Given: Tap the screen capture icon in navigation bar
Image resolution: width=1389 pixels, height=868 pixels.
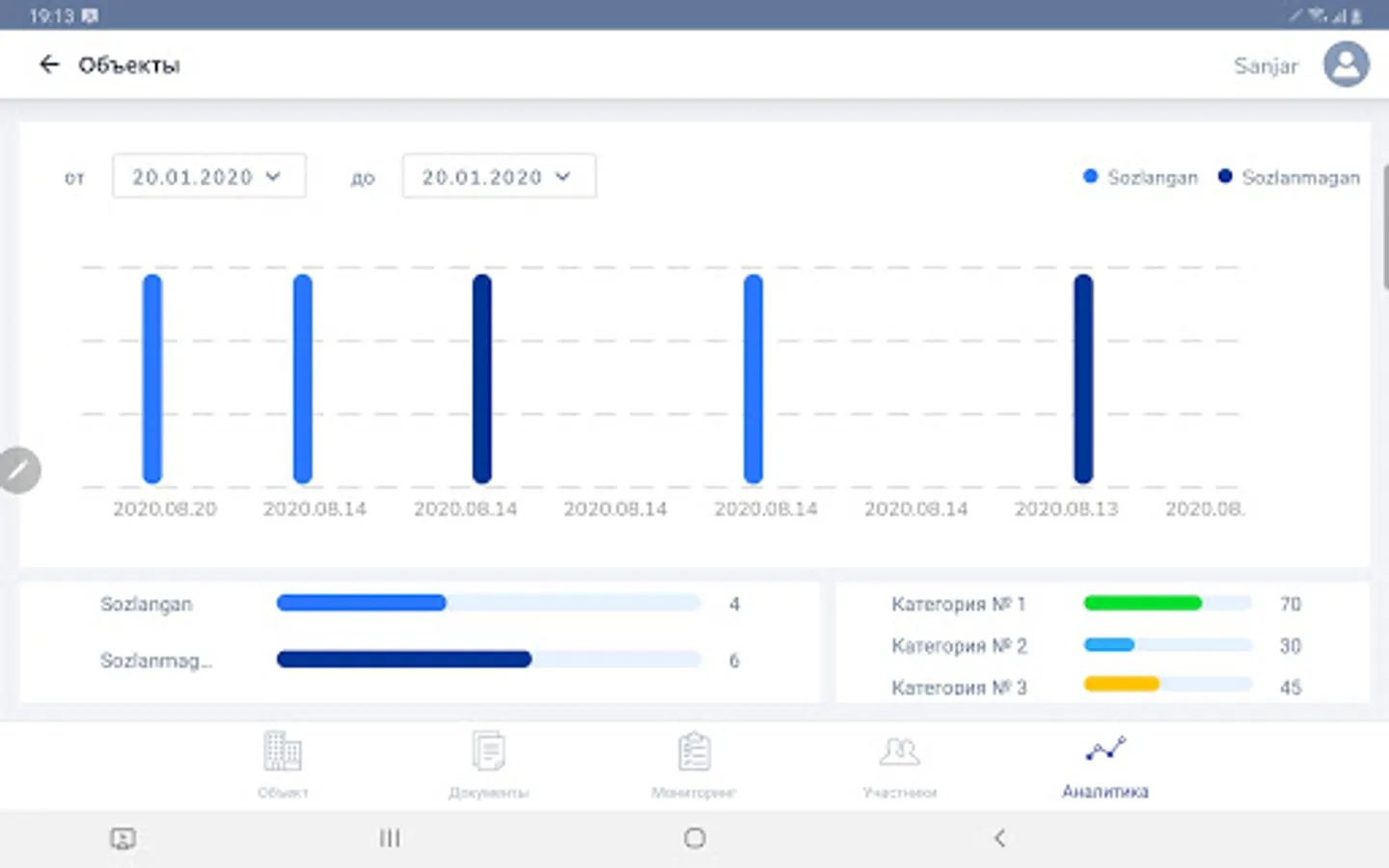Looking at the screenshot, I should point(123,839).
